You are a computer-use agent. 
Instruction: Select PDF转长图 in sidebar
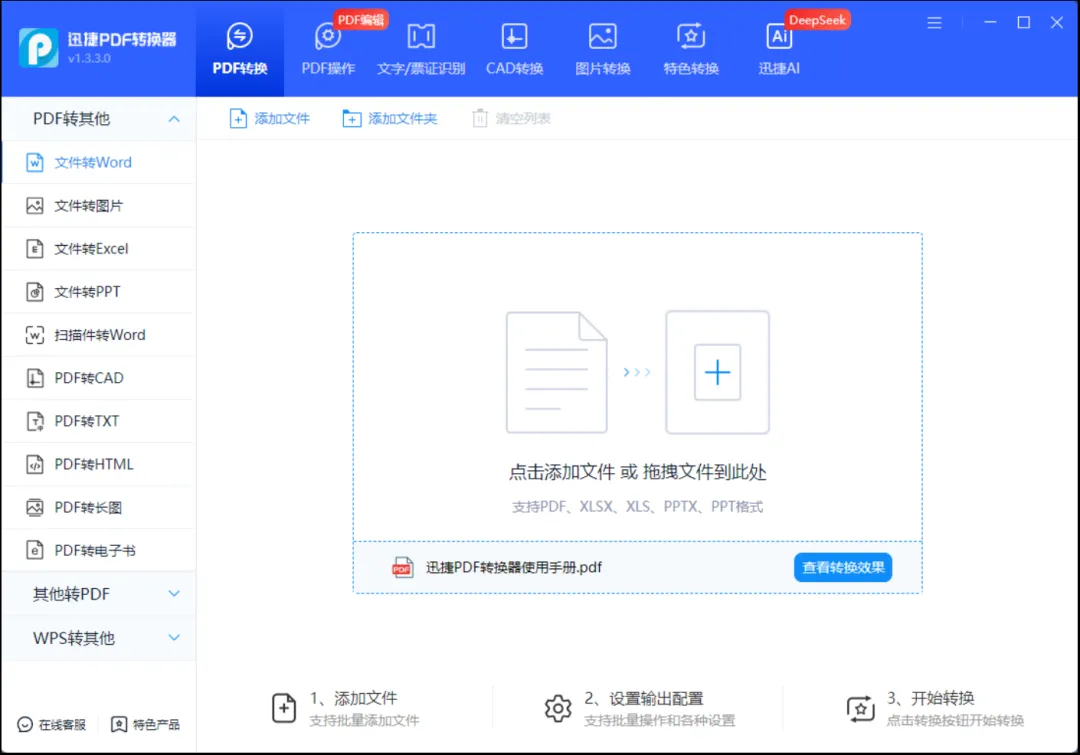pyautogui.click(x=99, y=508)
